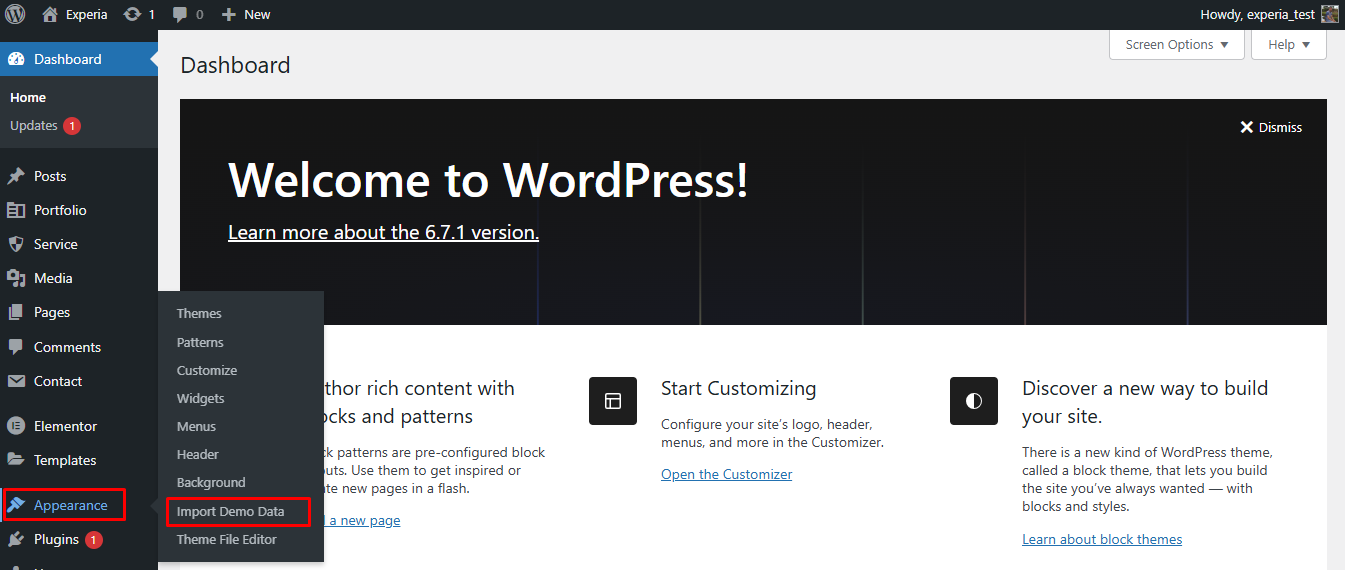Viewport: 1345px width, 570px height.
Task: Select Customize in Appearance submenu
Action: pos(207,370)
